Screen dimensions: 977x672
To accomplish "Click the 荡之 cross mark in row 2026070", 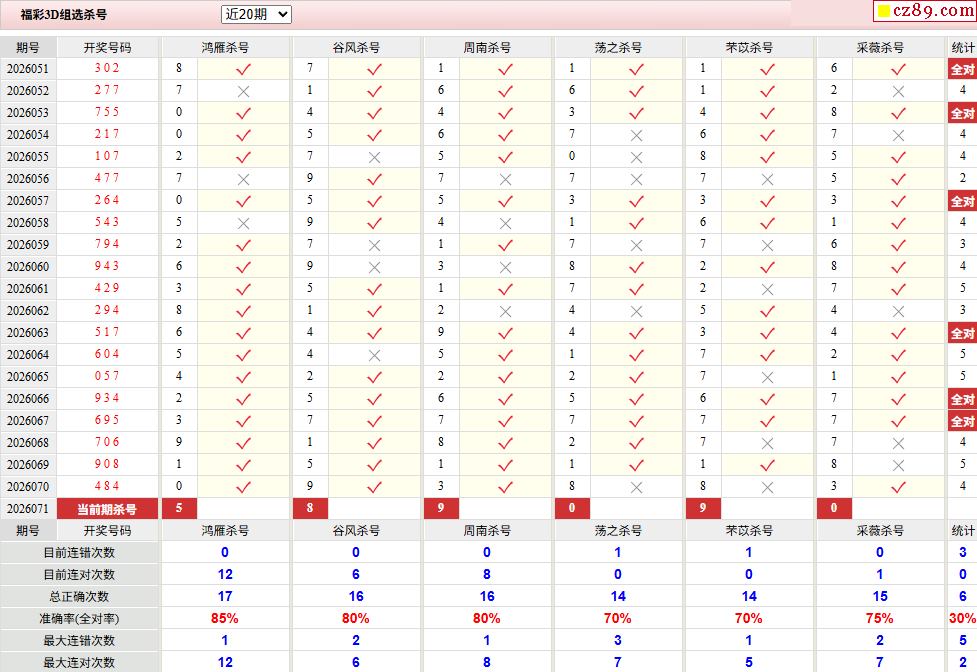I will tap(636, 488).
